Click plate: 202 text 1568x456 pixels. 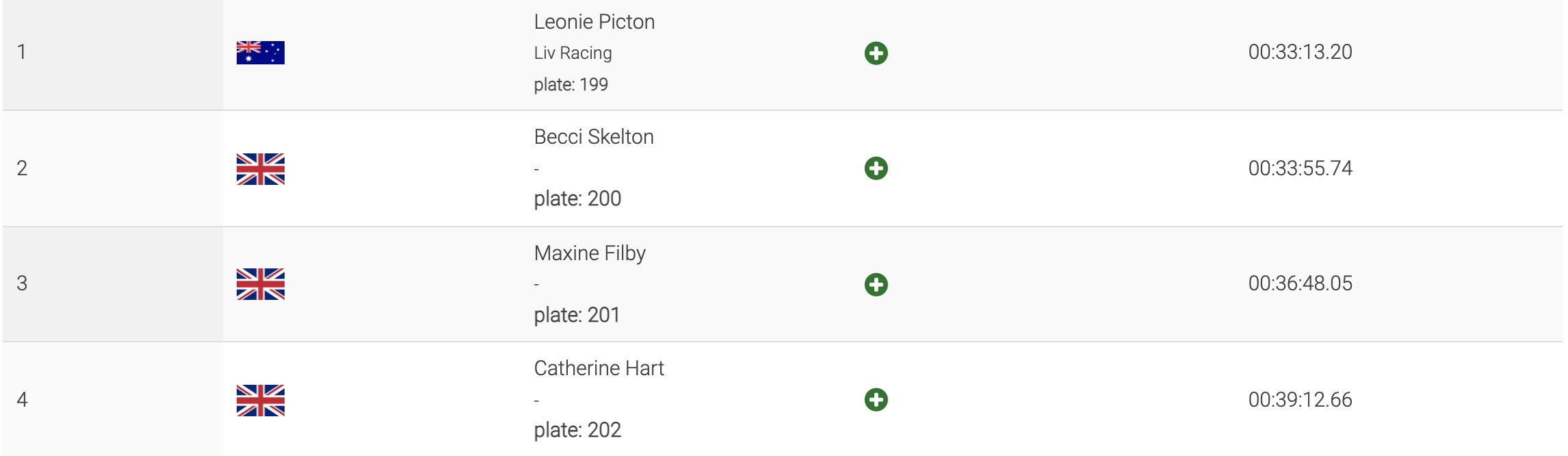tap(577, 430)
